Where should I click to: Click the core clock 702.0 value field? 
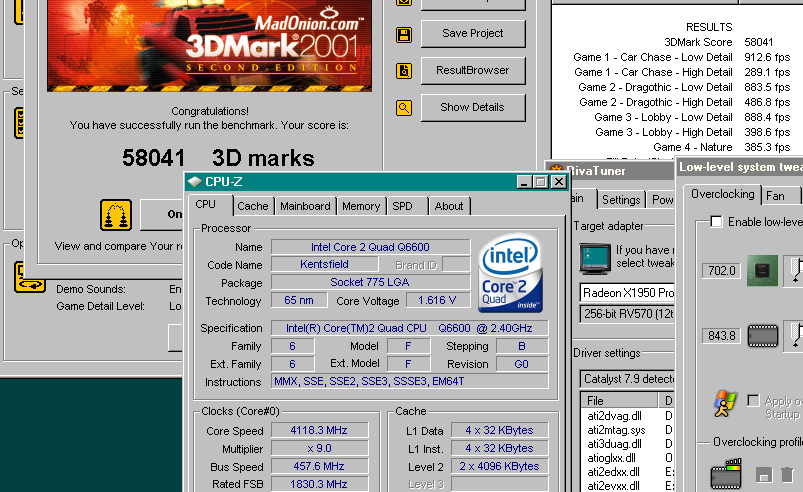point(722,270)
